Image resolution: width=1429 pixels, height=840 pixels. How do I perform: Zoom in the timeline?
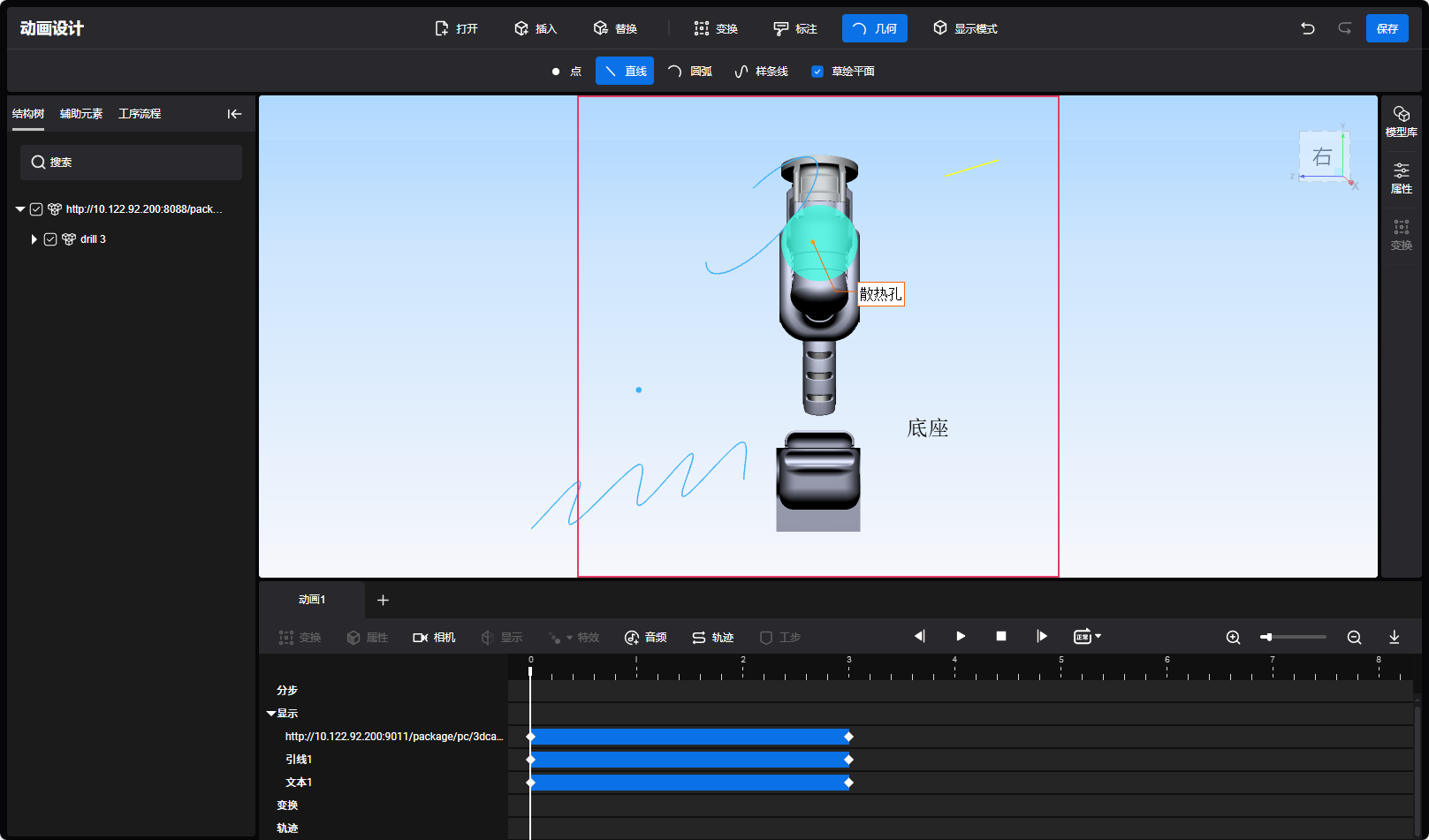pyautogui.click(x=1233, y=637)
